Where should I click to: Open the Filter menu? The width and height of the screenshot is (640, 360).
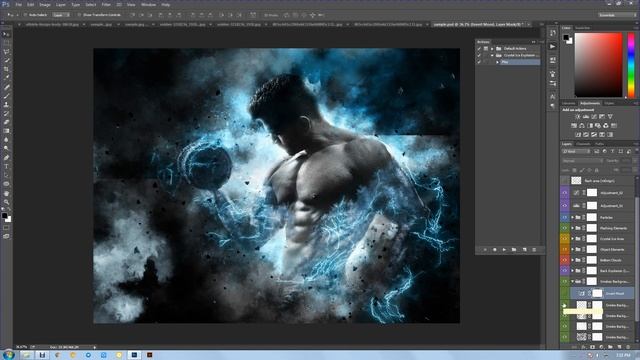(106, 5)
